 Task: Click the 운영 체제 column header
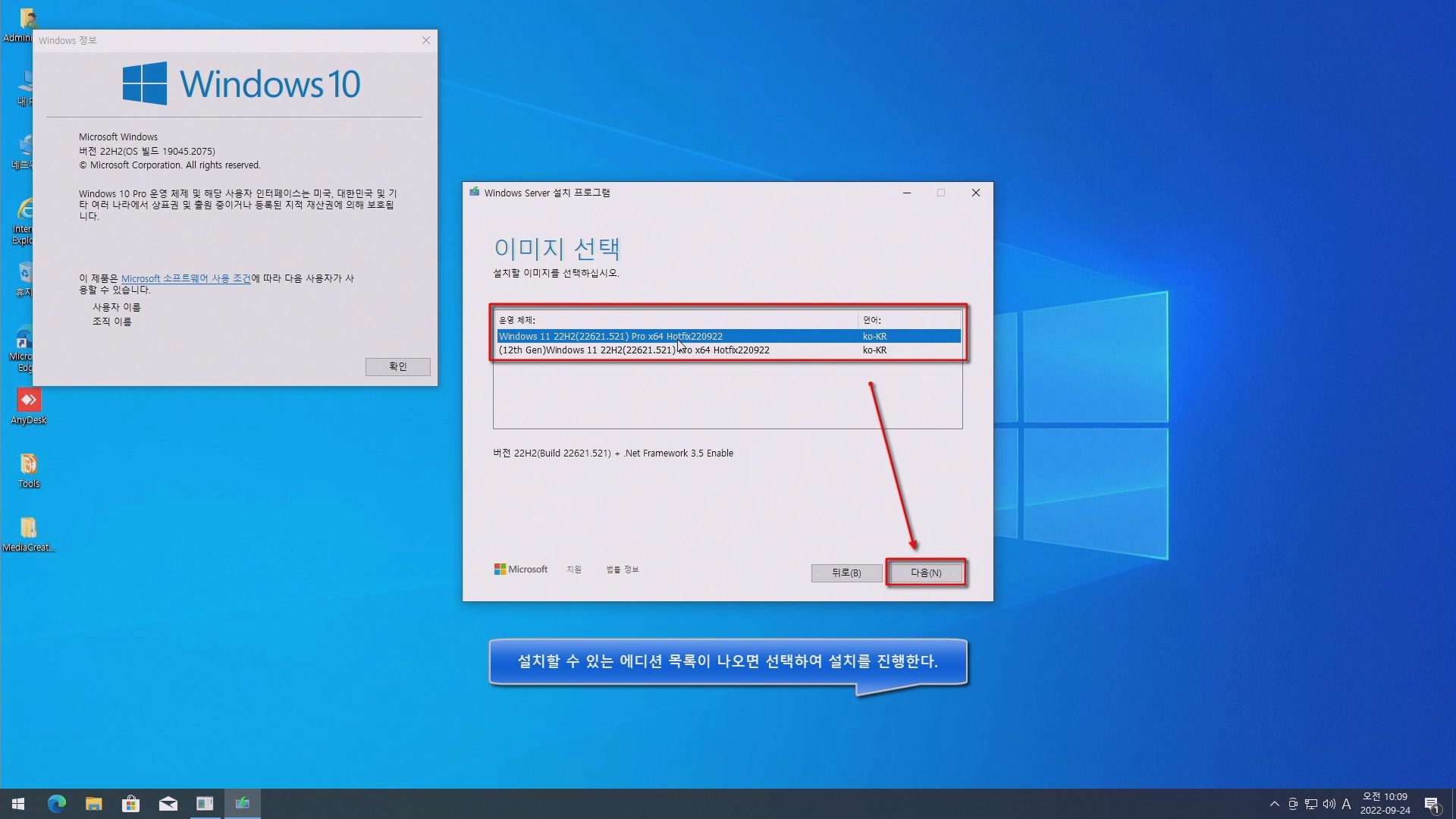coord(676,320)
